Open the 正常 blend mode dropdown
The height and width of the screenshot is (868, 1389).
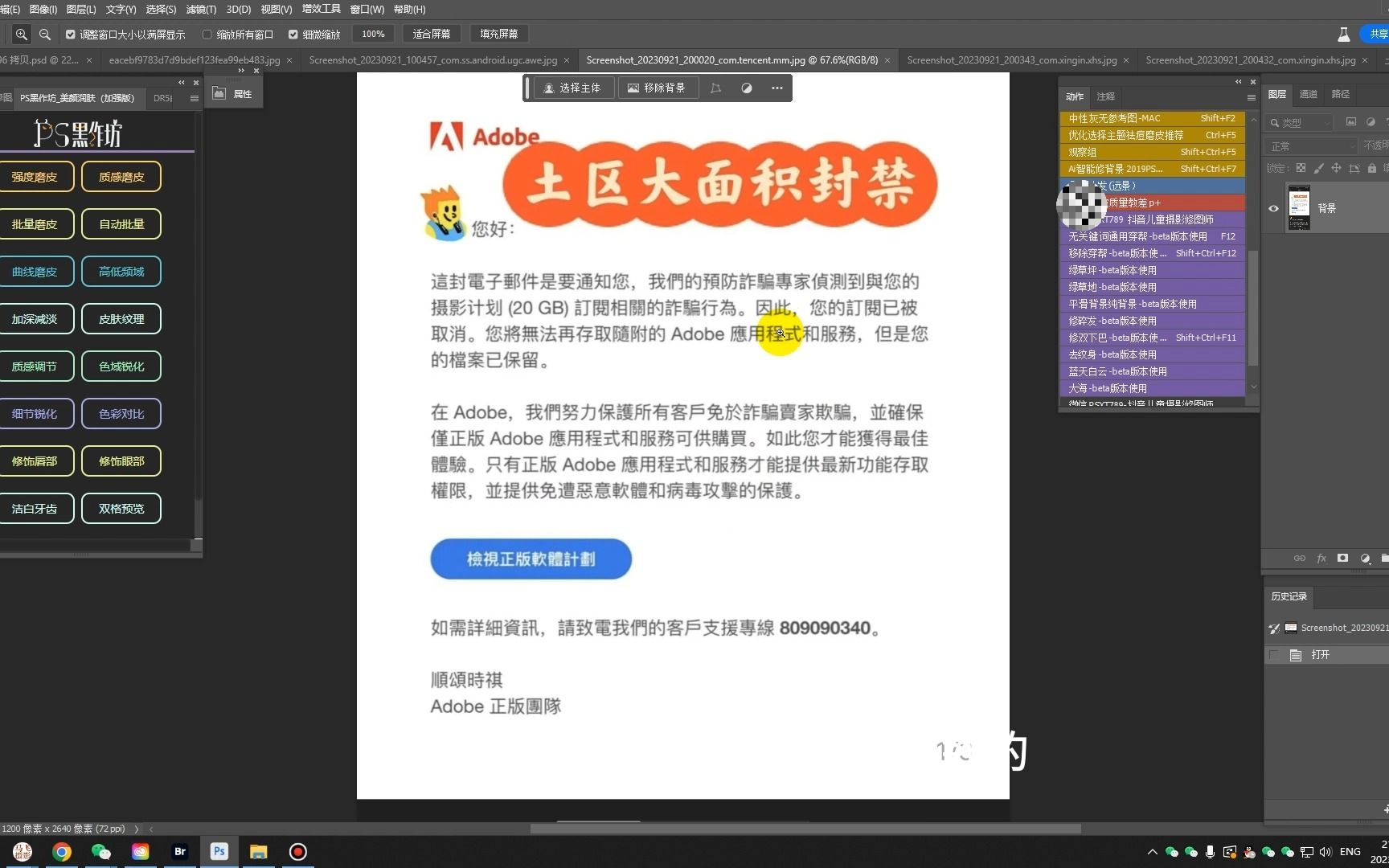(1312, 145)
